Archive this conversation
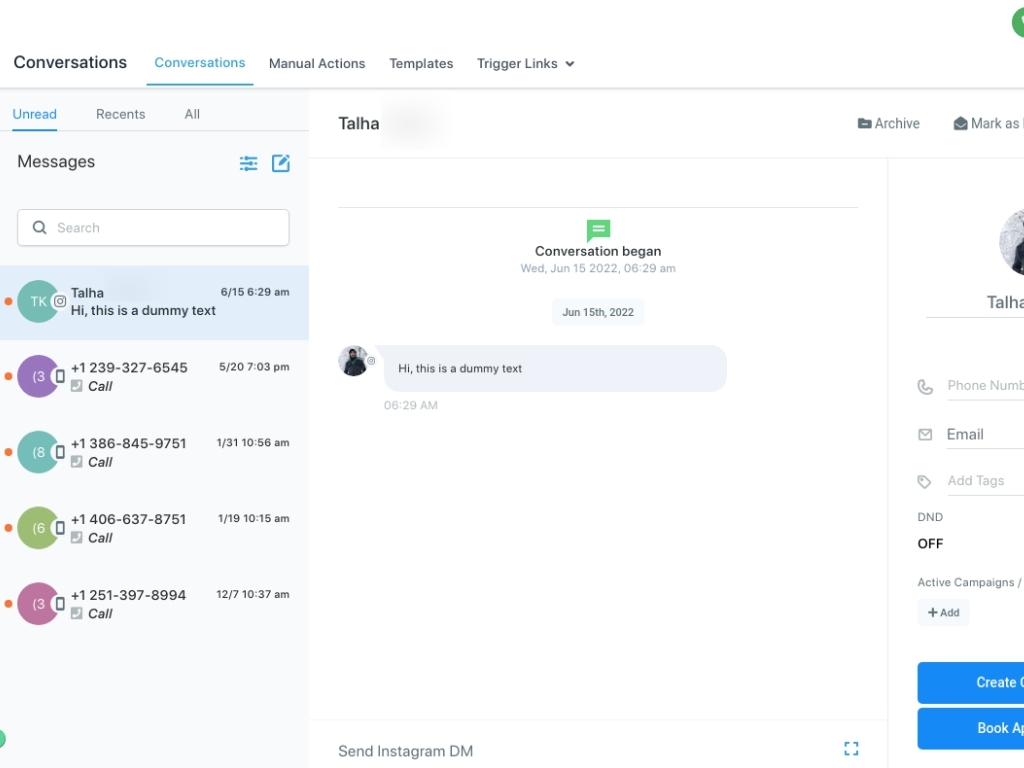The width and height of the screenshot is (1024, 768). [x=888, y=123]
